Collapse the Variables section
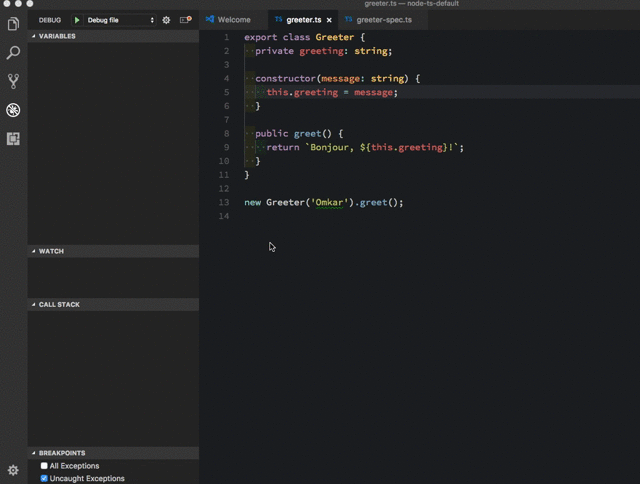640x484 pixels. click(x=113, y=36)
